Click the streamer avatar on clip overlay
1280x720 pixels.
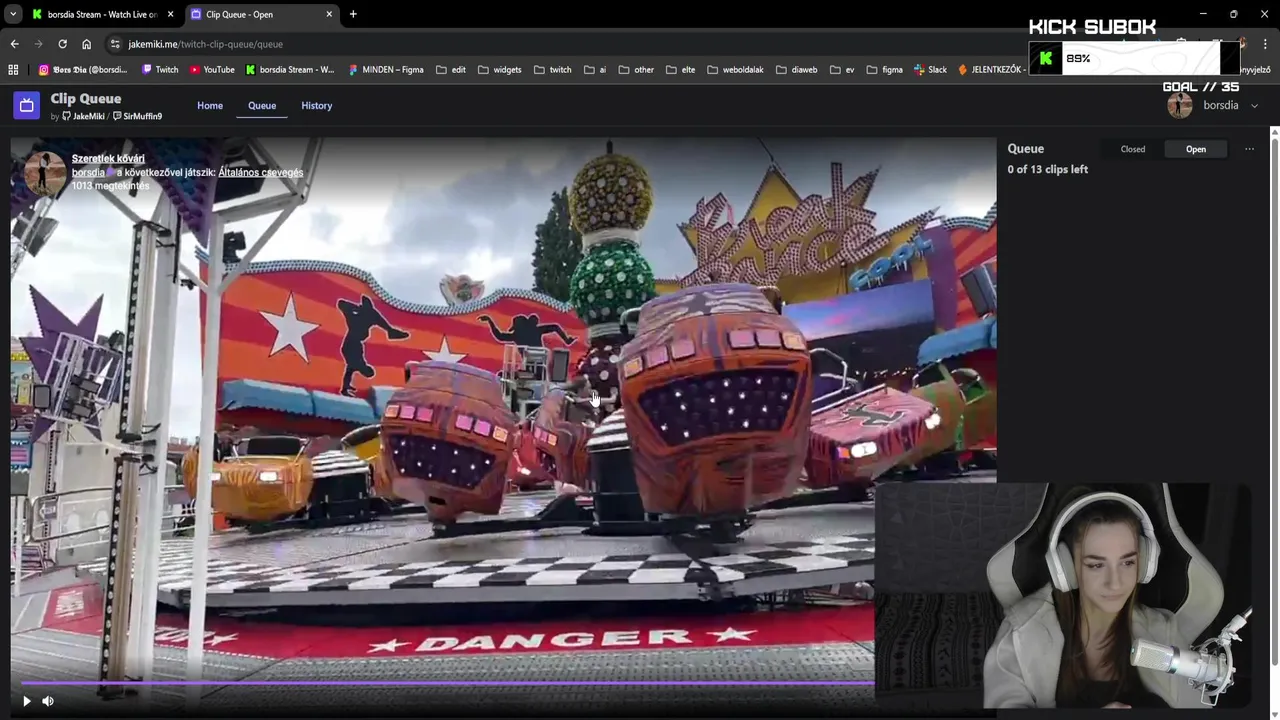(44, 173)
